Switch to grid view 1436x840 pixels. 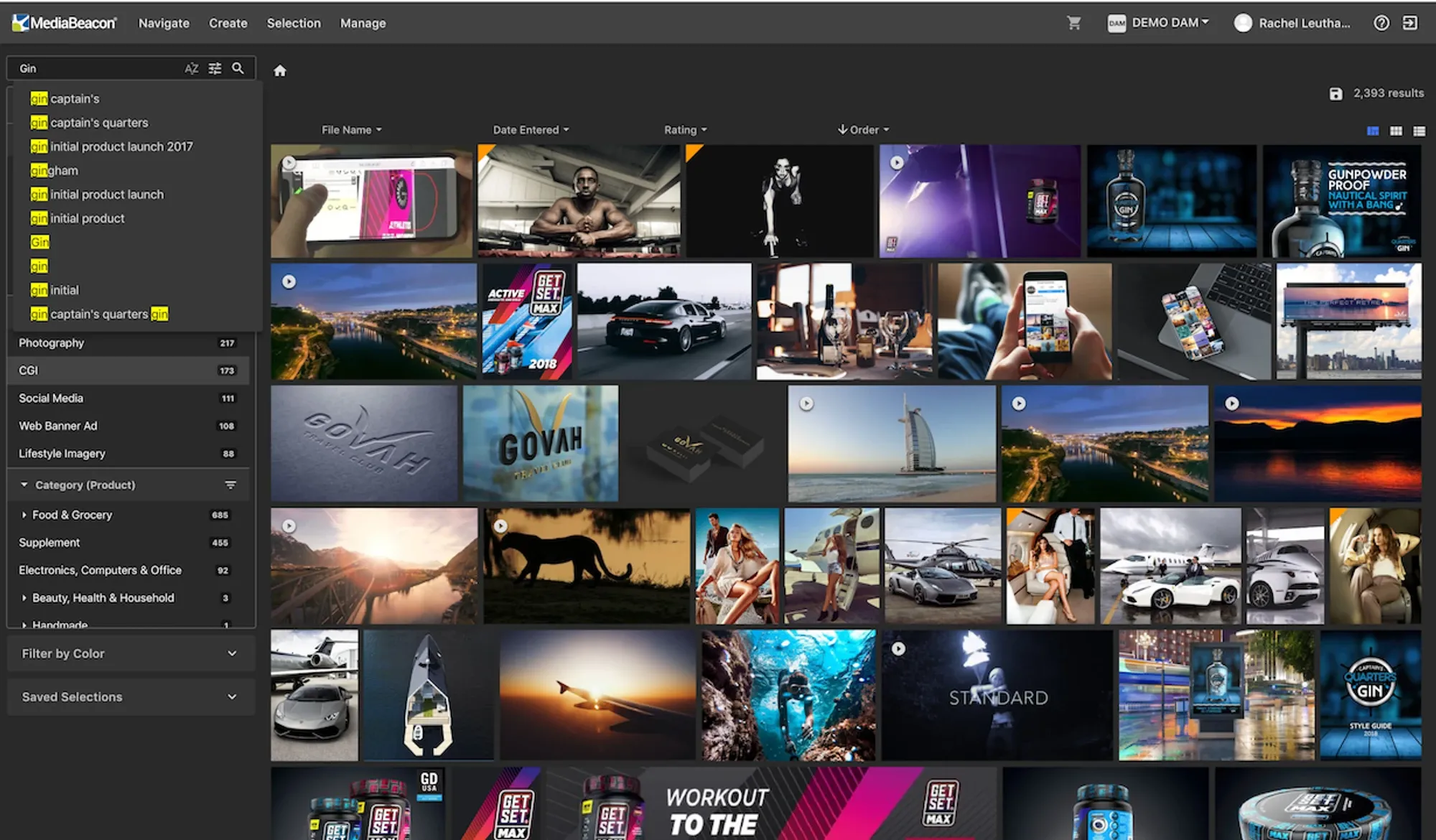click(x=1396, y=131)
